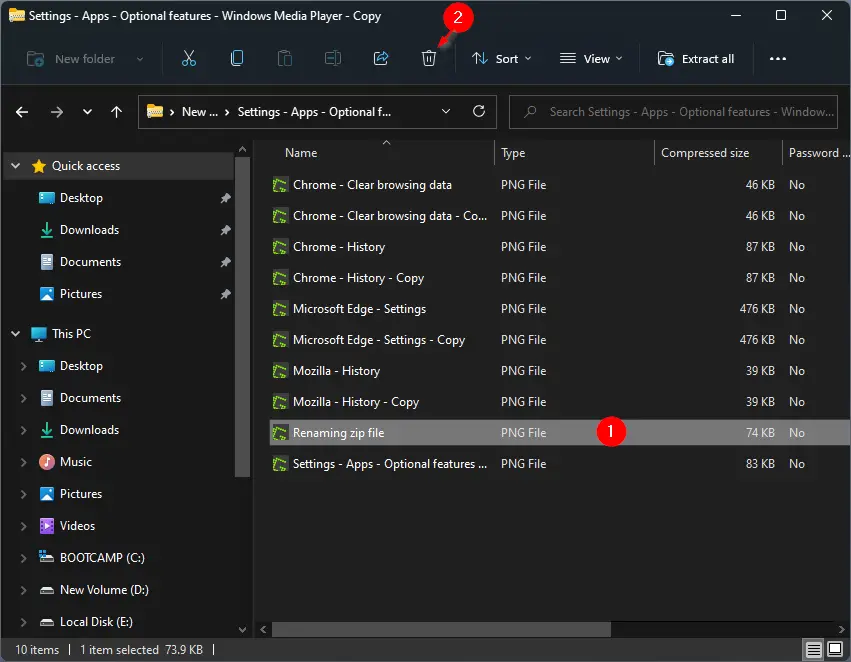Click the Quick access star icon
The width and height of the screenshot is (851, 662).
[x=39, y=166]
